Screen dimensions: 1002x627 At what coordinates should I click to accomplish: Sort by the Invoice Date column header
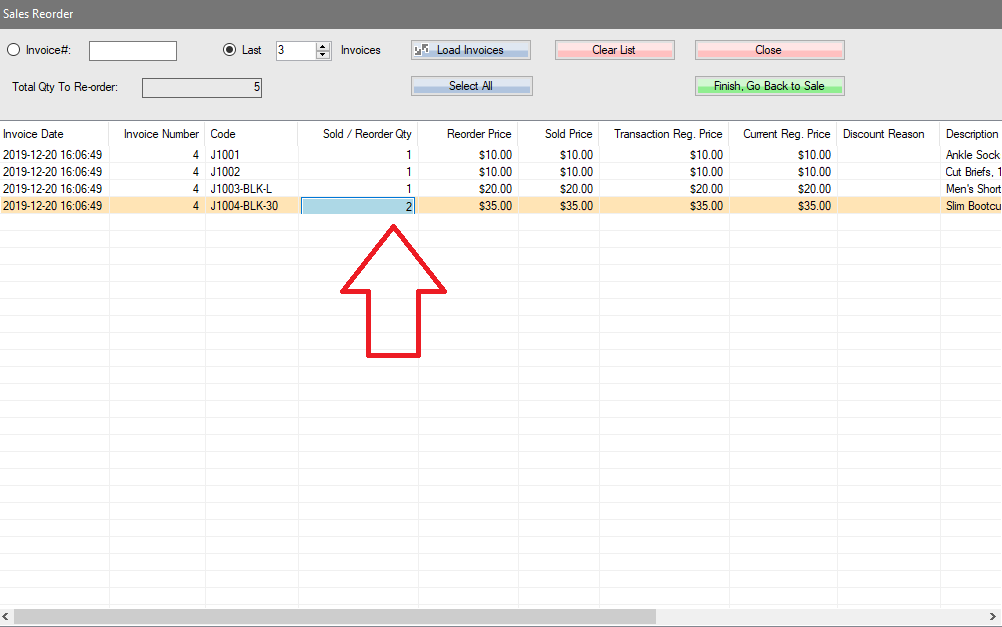[x=54, y=134]
